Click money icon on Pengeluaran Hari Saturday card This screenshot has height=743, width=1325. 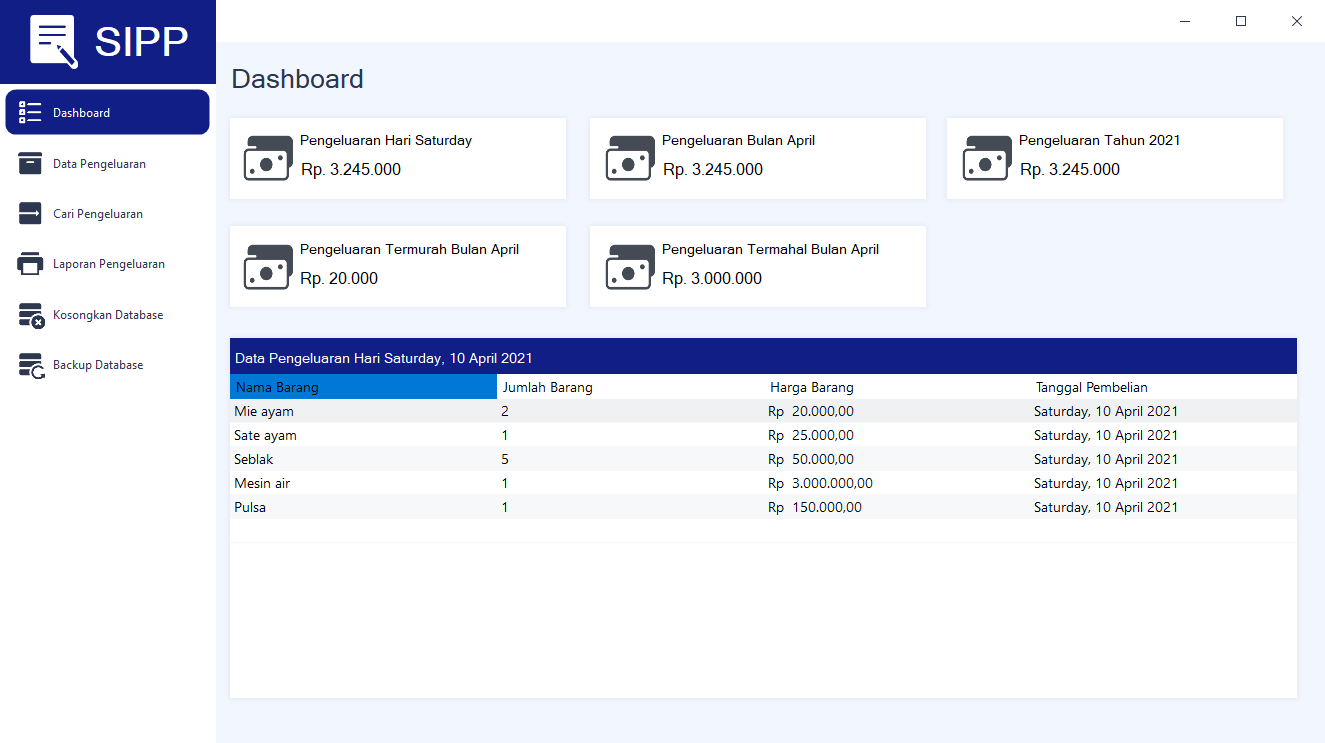point(268,158)
